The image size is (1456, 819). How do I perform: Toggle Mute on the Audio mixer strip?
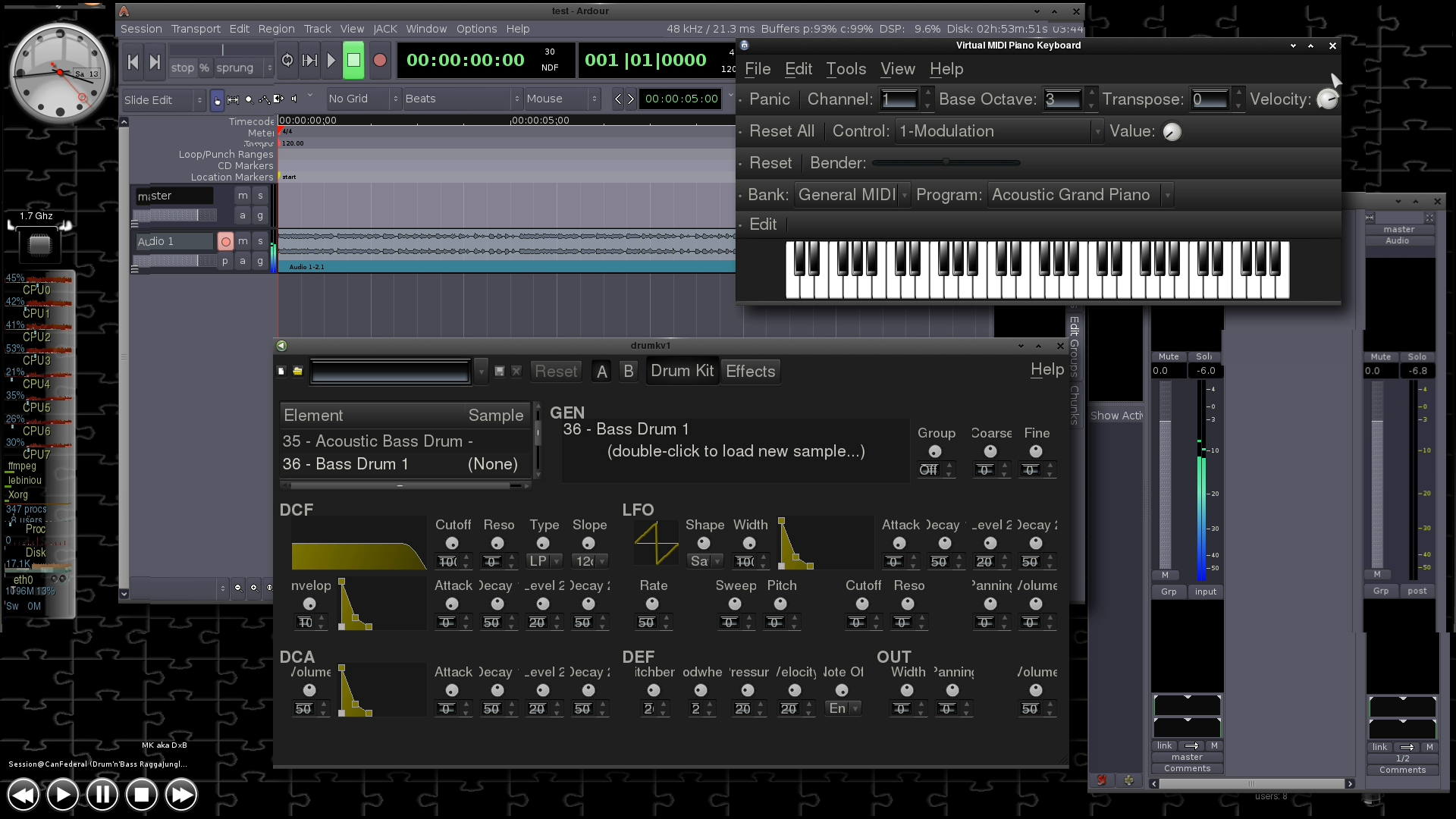1381,356
